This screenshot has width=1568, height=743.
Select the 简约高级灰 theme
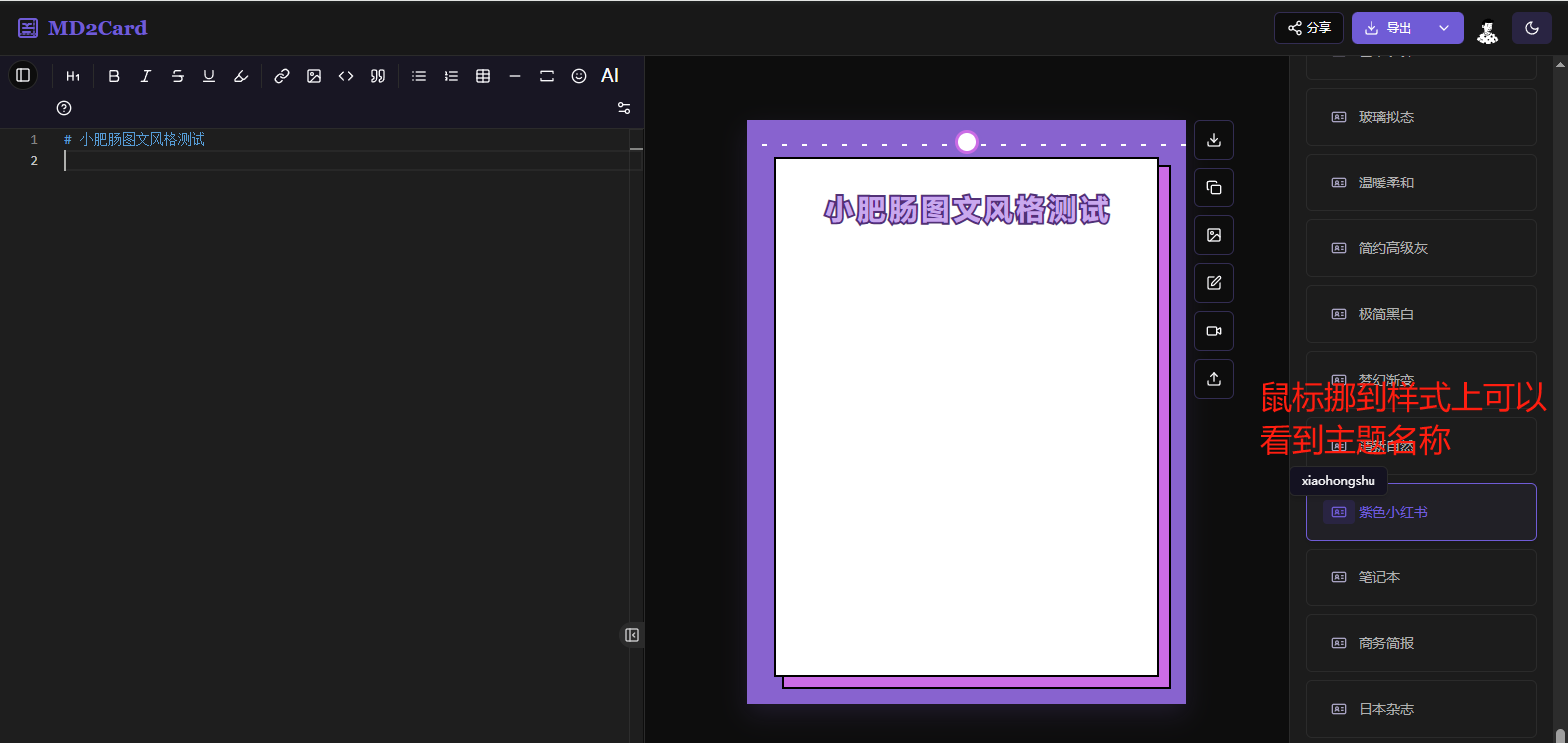(x=1421, y=248)
